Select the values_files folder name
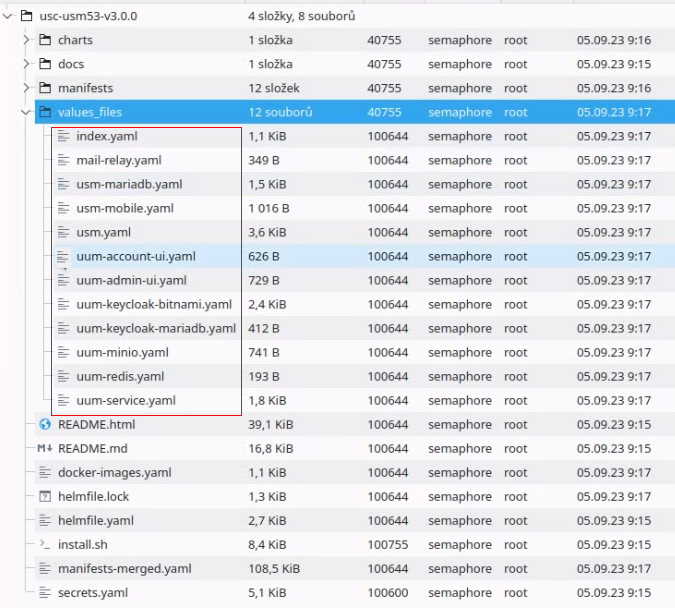The width and height of the screenshot is (675, 608). coord(90,112)
